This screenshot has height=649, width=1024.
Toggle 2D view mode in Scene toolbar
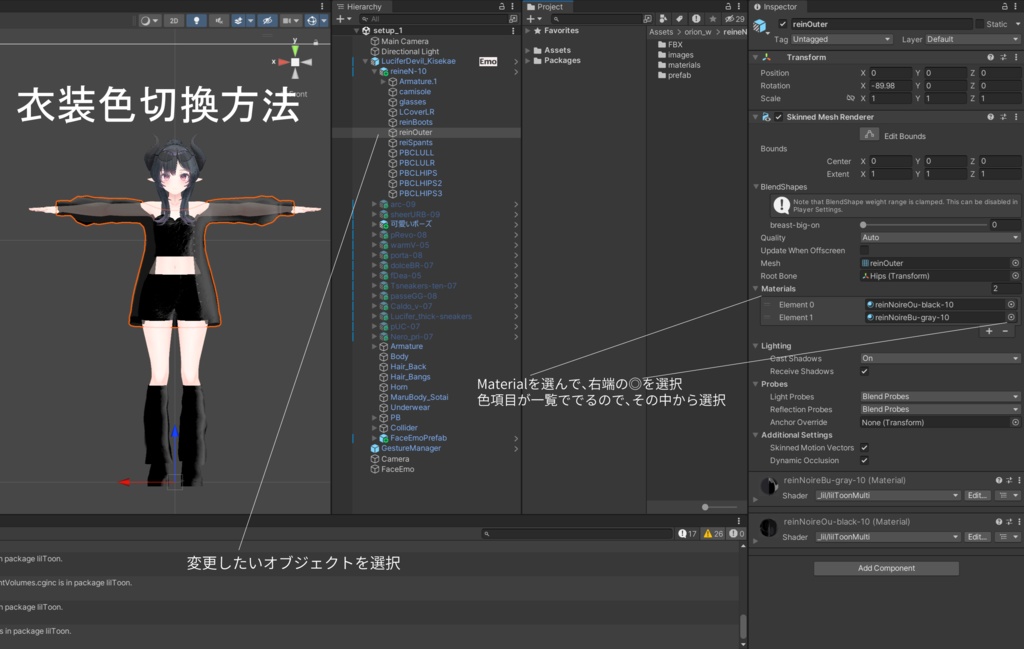pos(173,20)
